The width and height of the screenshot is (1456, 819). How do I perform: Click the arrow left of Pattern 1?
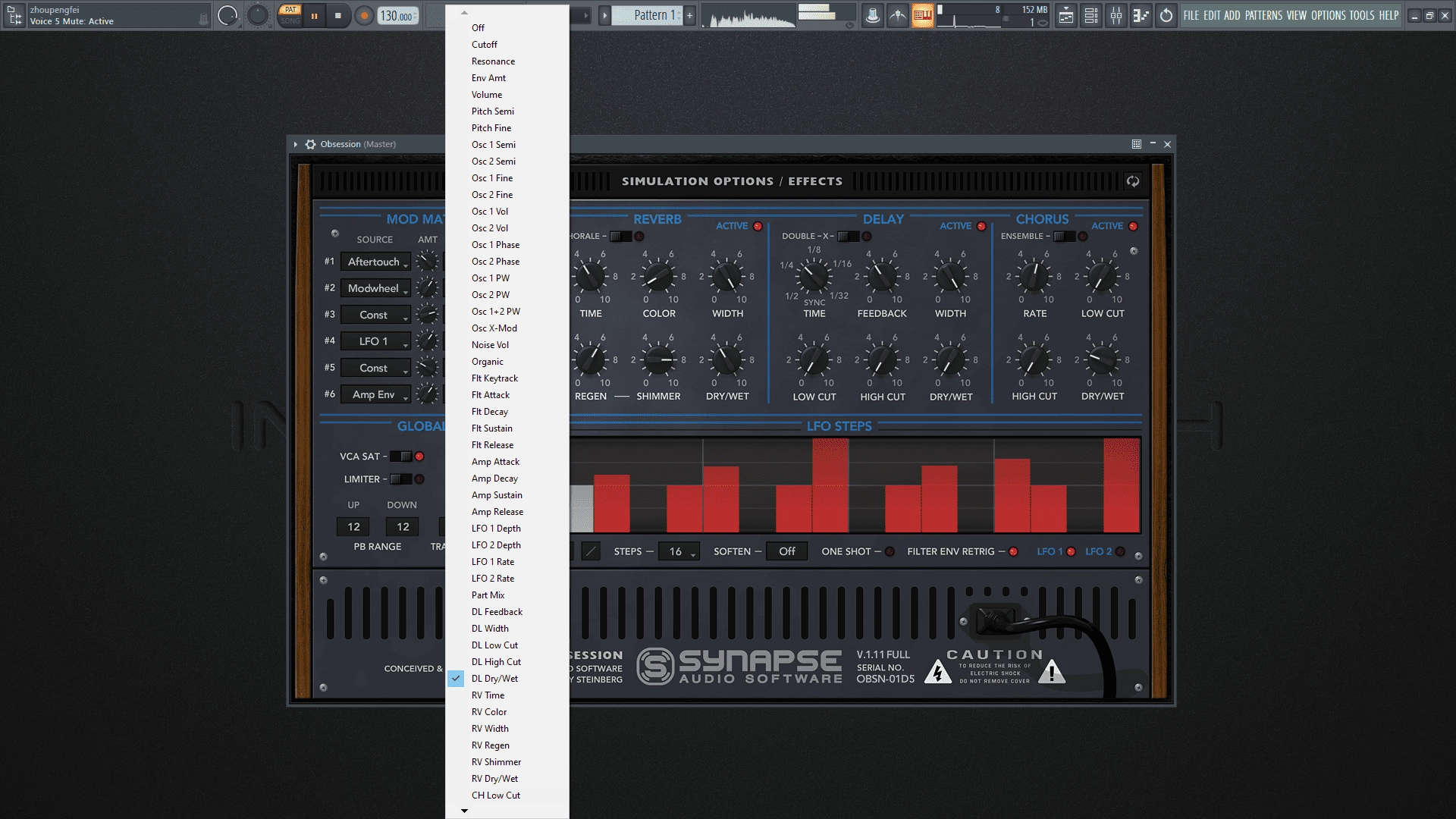(x=604, y=15)
